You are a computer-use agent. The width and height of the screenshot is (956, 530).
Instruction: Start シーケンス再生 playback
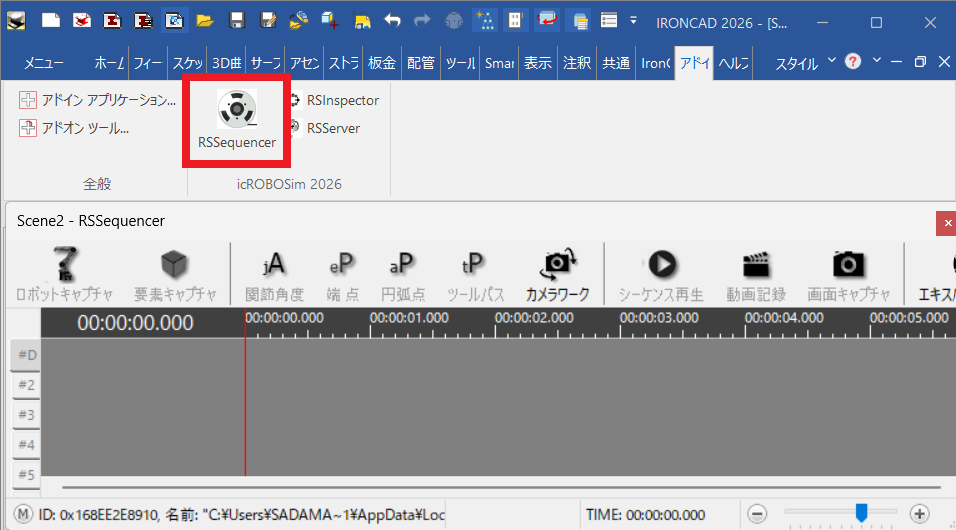pos(661,274)
